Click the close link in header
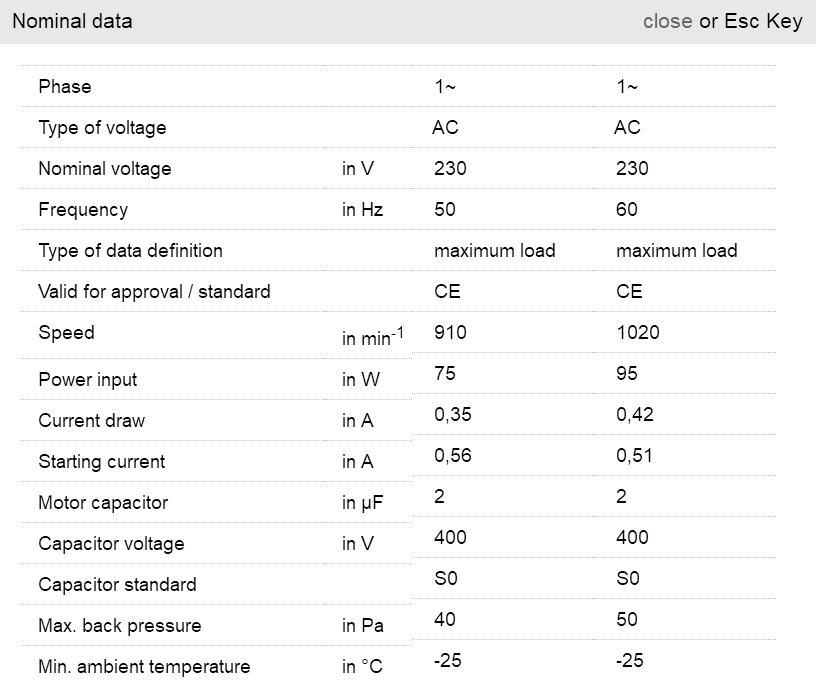The width and height of the screenshot is (816, 691). click(667, 21)
